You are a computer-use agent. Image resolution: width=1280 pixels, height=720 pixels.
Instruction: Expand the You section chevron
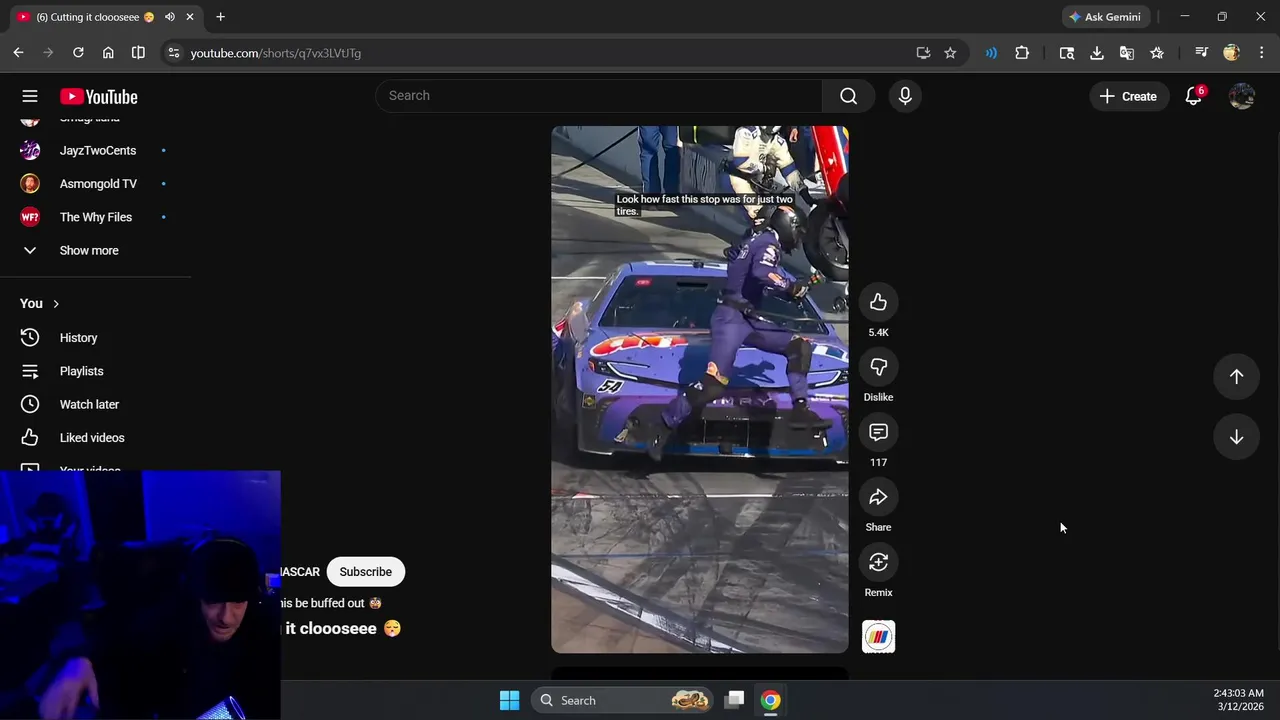click(56, 304)
